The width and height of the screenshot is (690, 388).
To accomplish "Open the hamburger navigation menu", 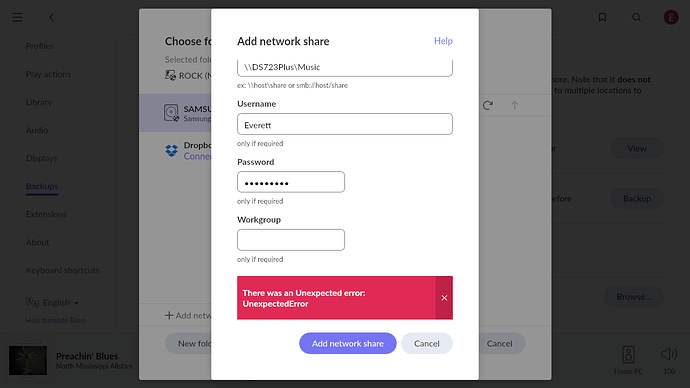I will (x=17, y=18).
